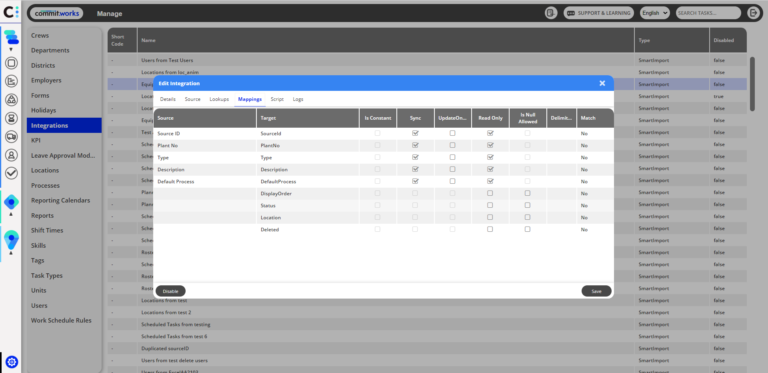Open the stacked-discs icon in left rail

tap(11, 118)
